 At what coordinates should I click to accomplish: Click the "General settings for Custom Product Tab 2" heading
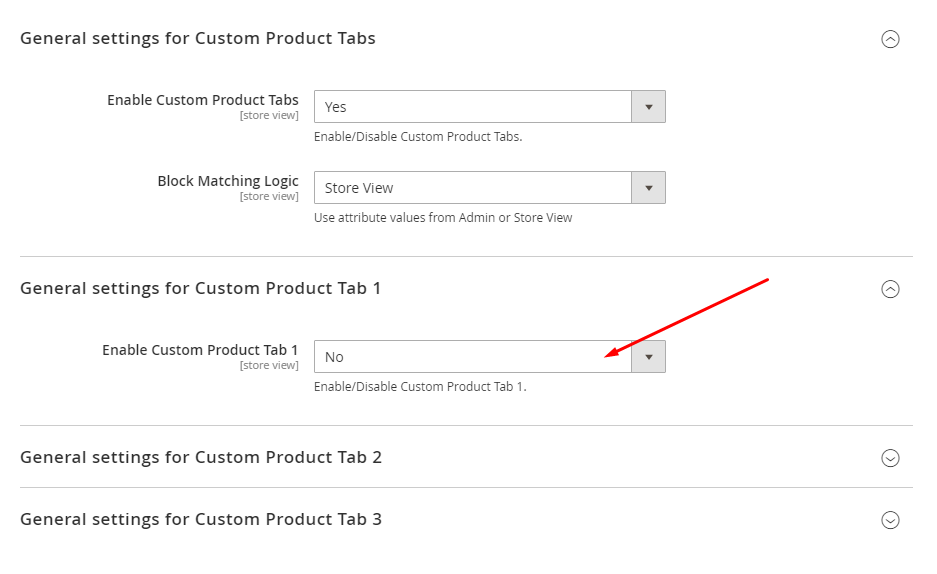click(201, 458)
